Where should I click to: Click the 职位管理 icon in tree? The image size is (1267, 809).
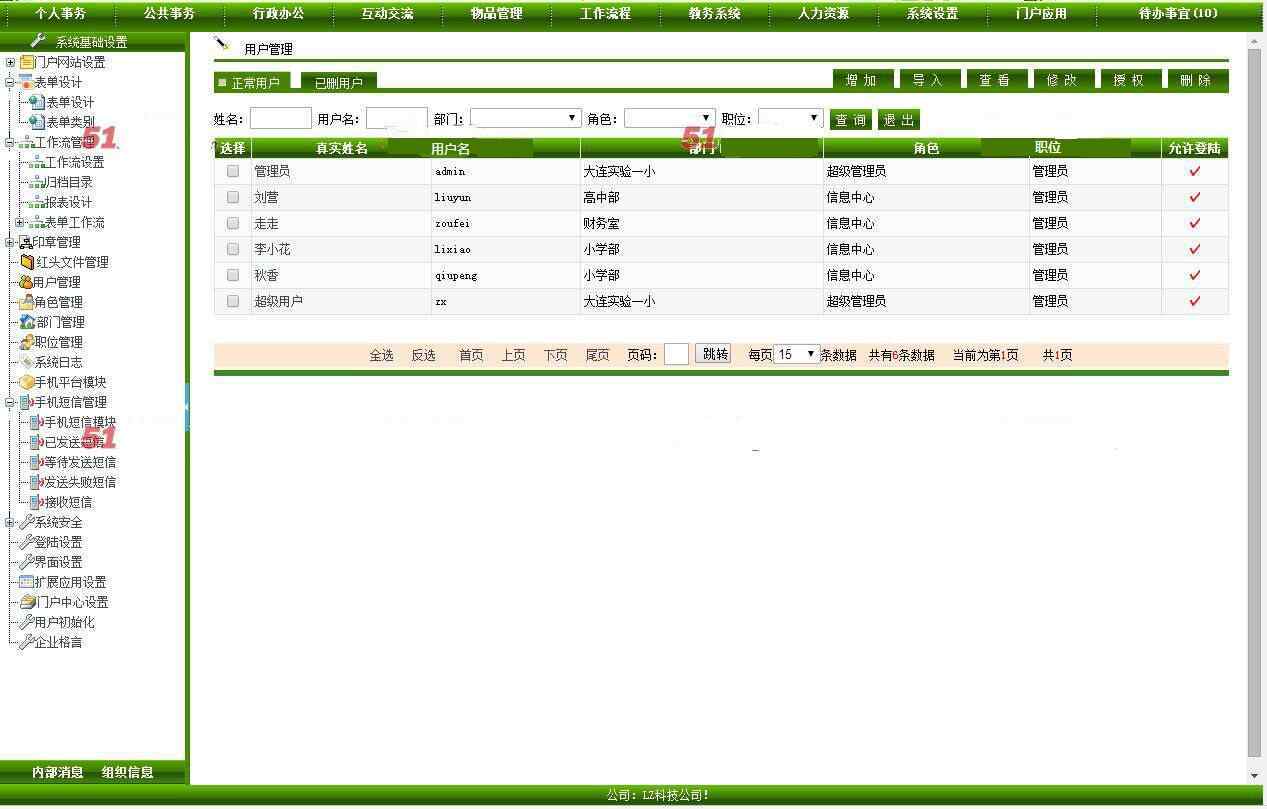[x=27, y=342]
